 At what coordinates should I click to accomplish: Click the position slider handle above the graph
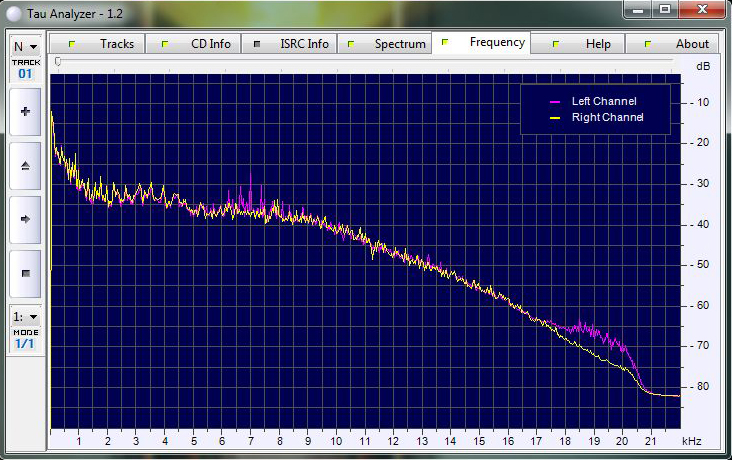pyautogui.click(x=58, y=62)
